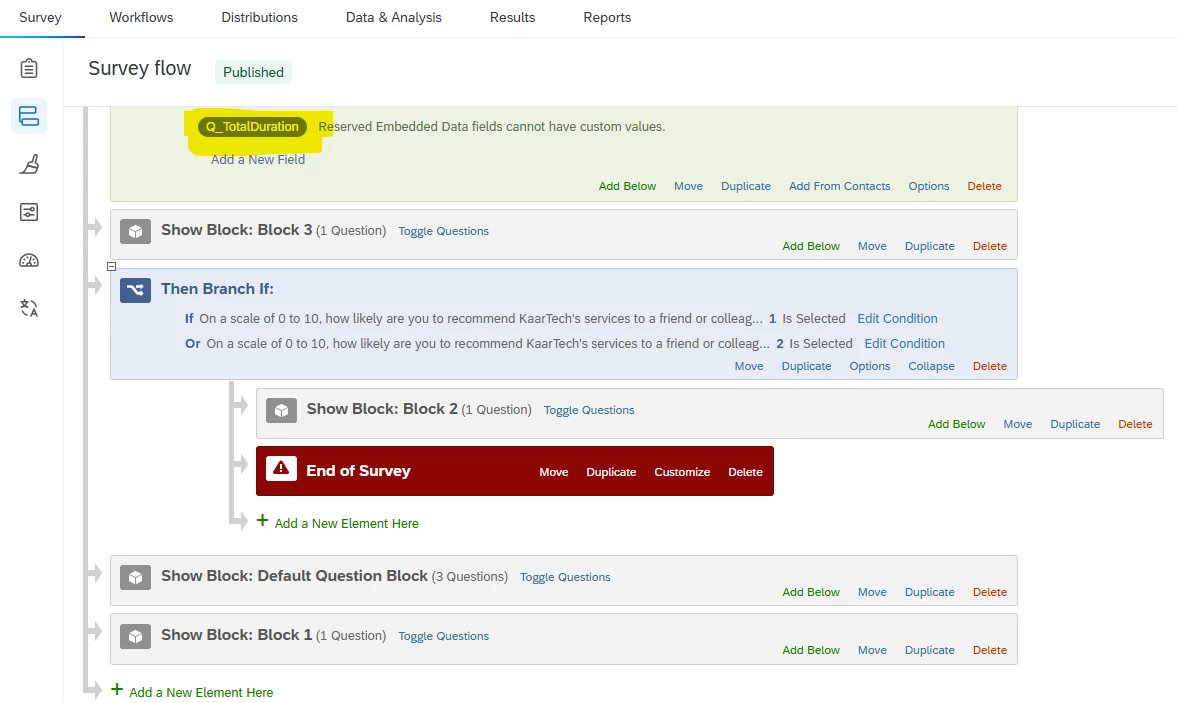Edit Condition for the If 1 condition
The image size is (1177, 703).
point(897,319)
